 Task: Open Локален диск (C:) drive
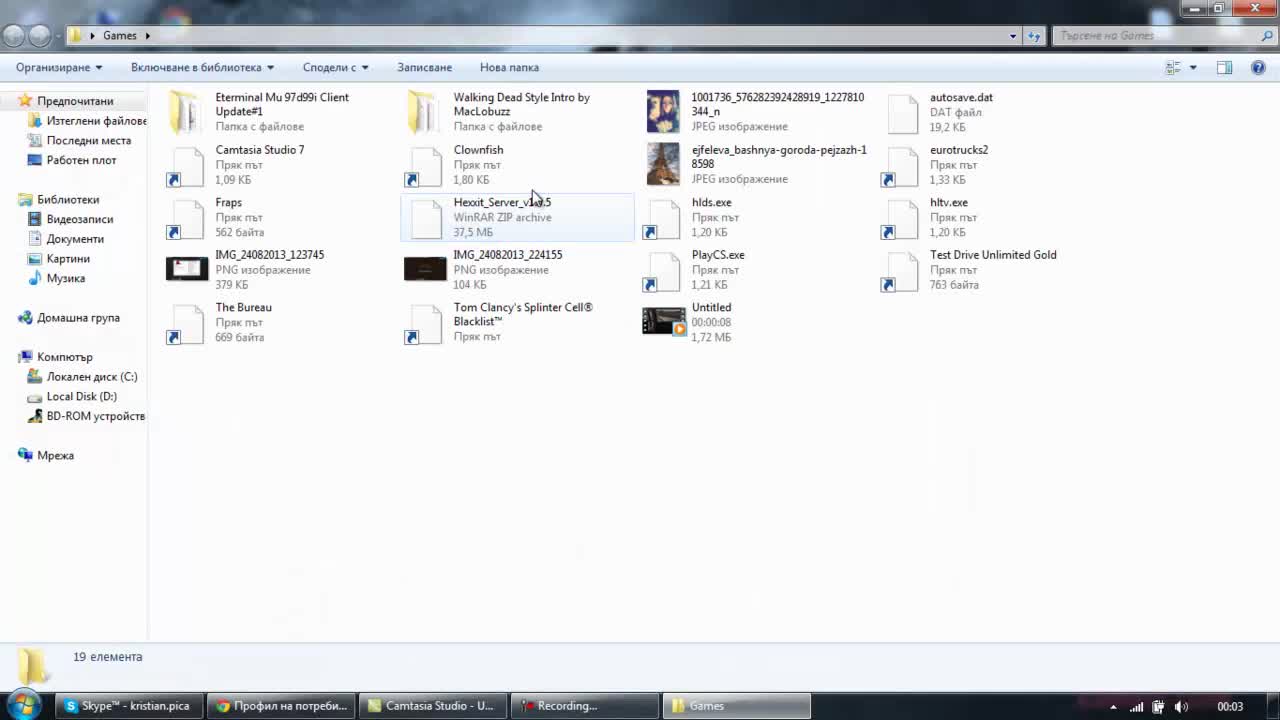click(92, 377)
